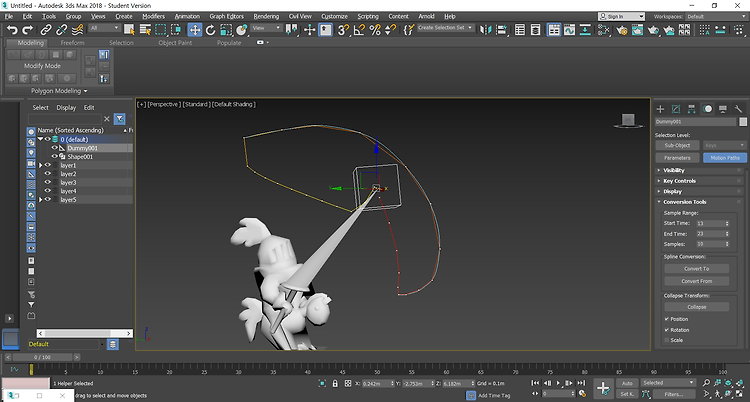Viewport: 750px width, 402px height.
Task: Open the Selected key filter dropdown
Action: click(668, 383)
